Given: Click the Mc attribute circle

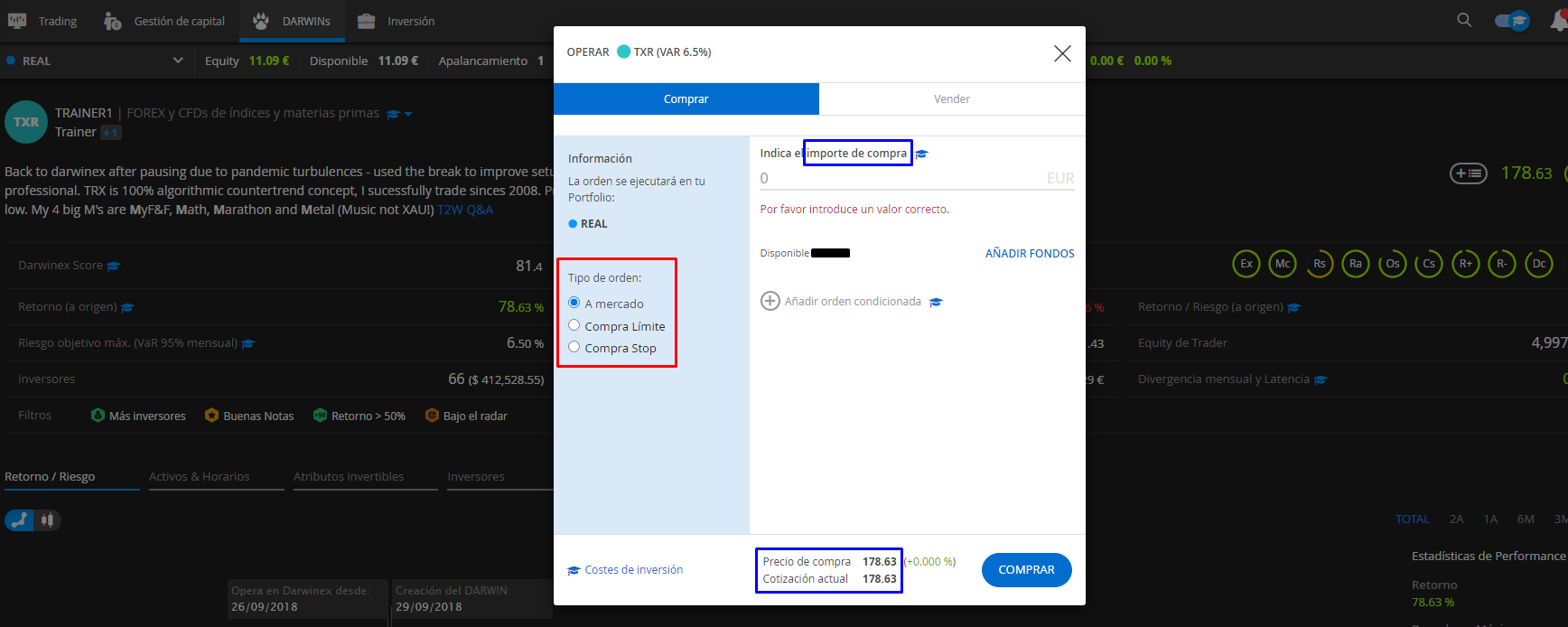Looking at the screenshot, I should pyautogui.click(x=1283, y=264).
